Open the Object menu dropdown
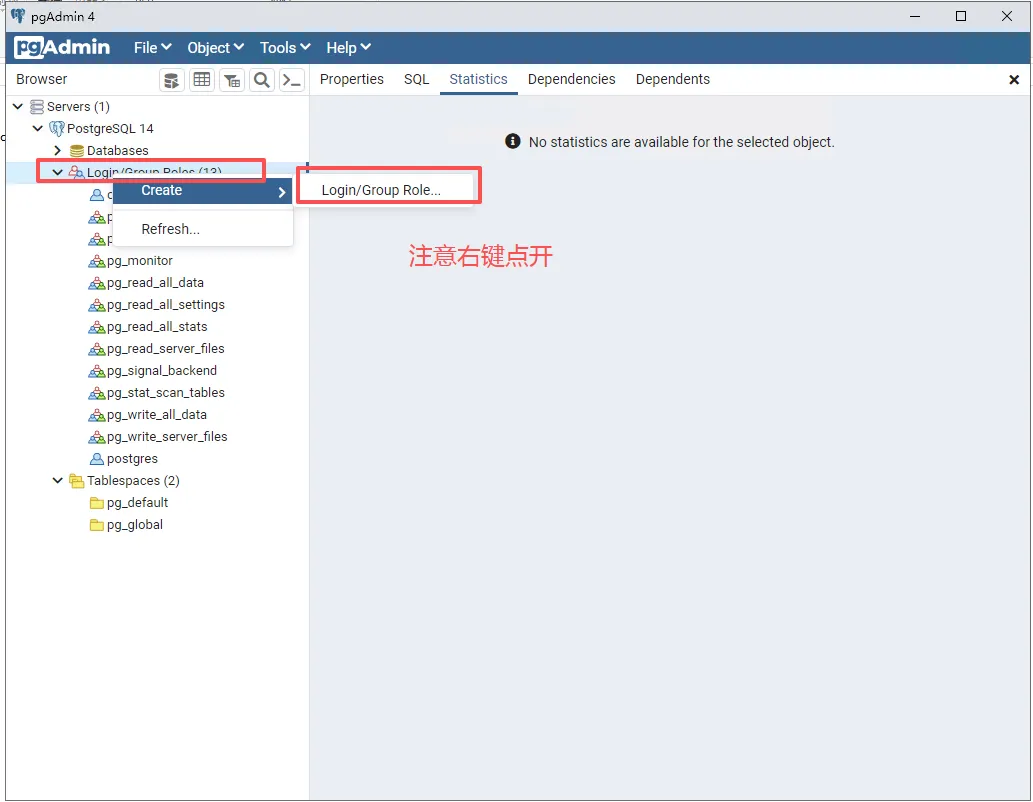The height and width of the screenshot is (802, 1033). click(215, 47)
